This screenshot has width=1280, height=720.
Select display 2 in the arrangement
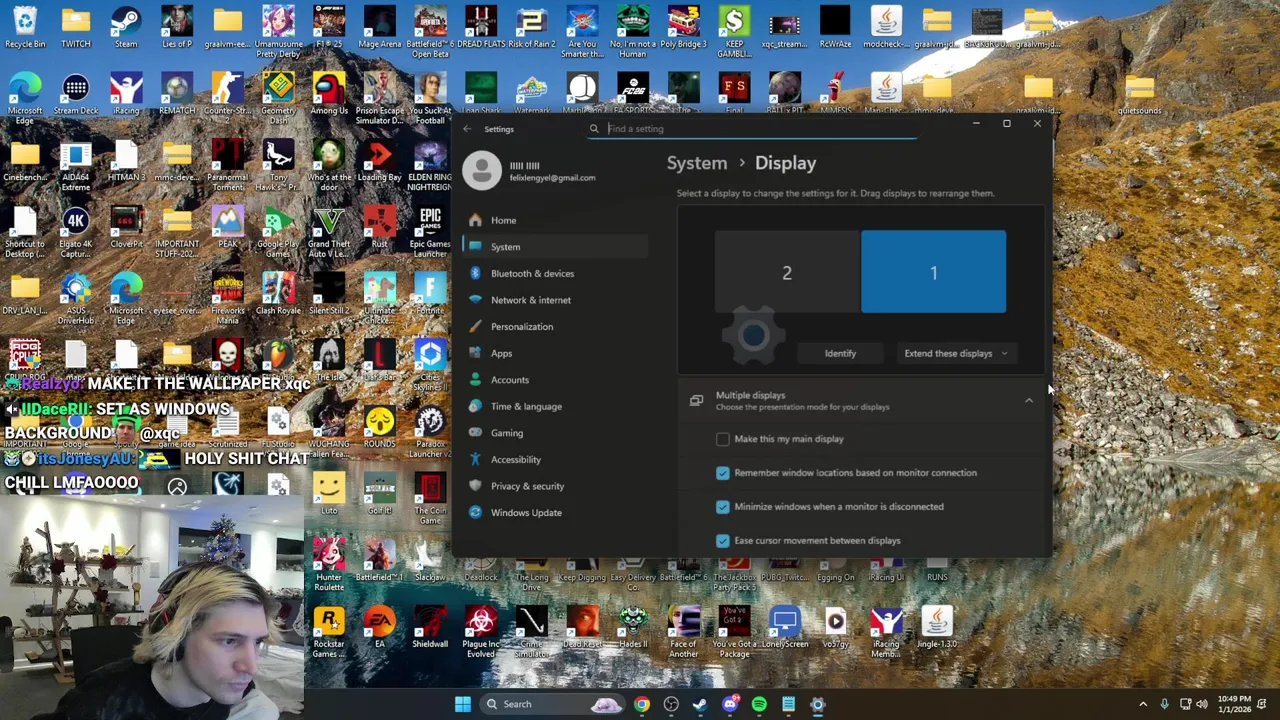787,272
